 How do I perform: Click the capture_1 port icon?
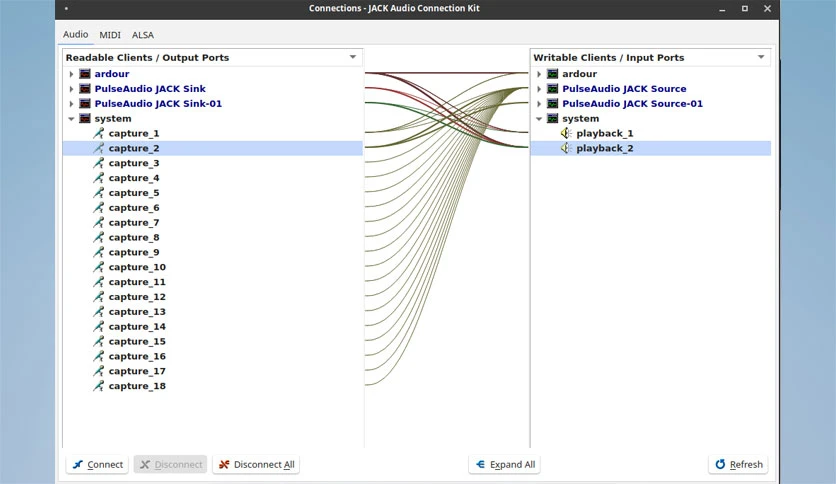click(x=99, y=133)
